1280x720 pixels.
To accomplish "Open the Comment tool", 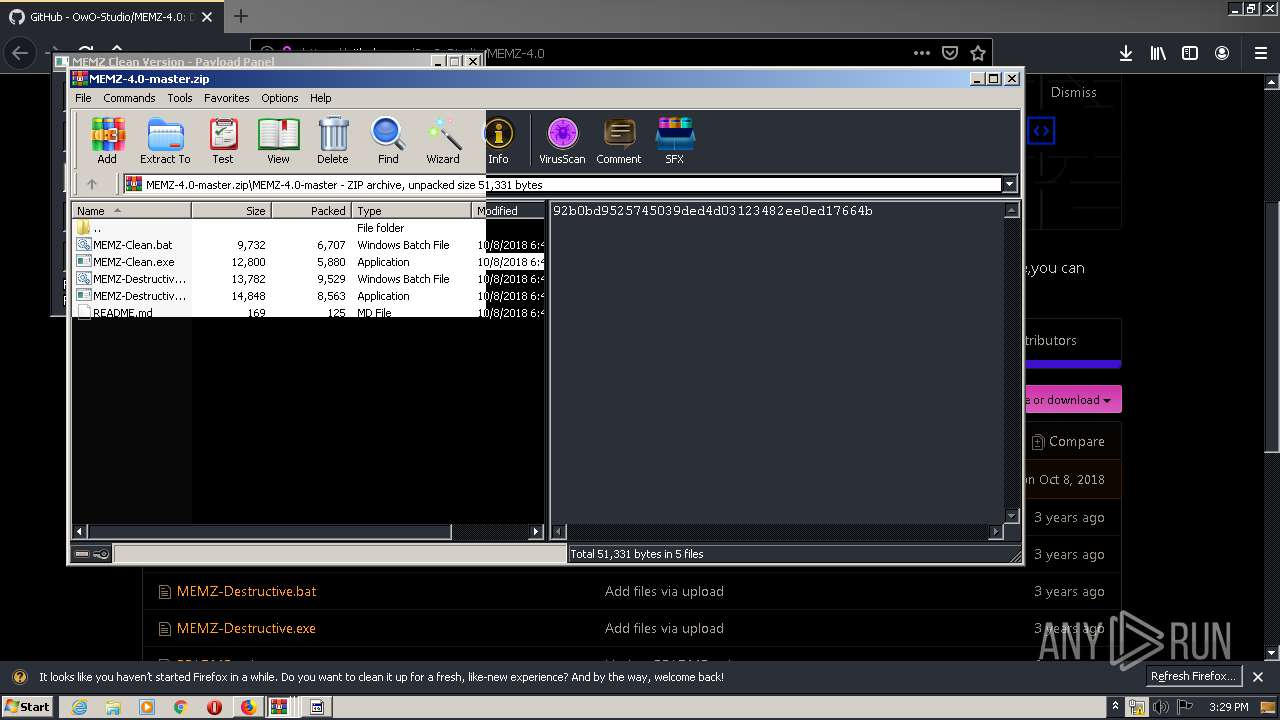I will [619, 140].
